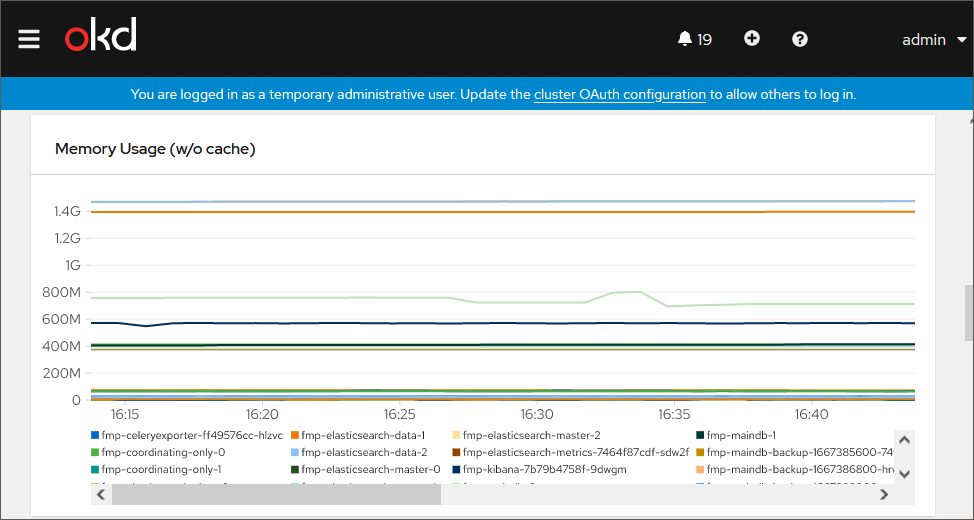Toggle fmp-elasticsearch-master-0 legend entry
974x520 pixels.
pos(370,469)
